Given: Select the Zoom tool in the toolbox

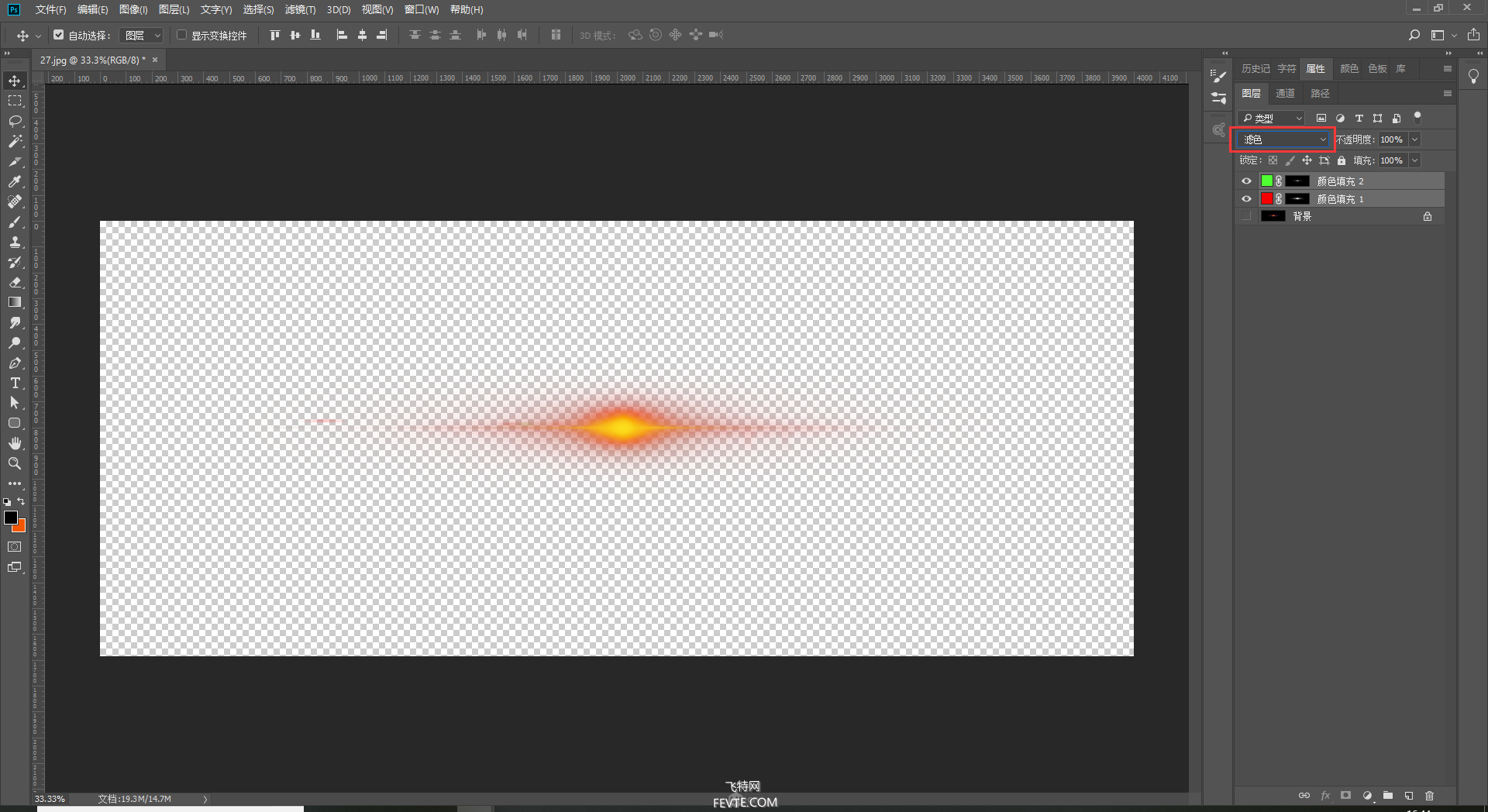Looking at the screenshot, I should click(15, 463).
